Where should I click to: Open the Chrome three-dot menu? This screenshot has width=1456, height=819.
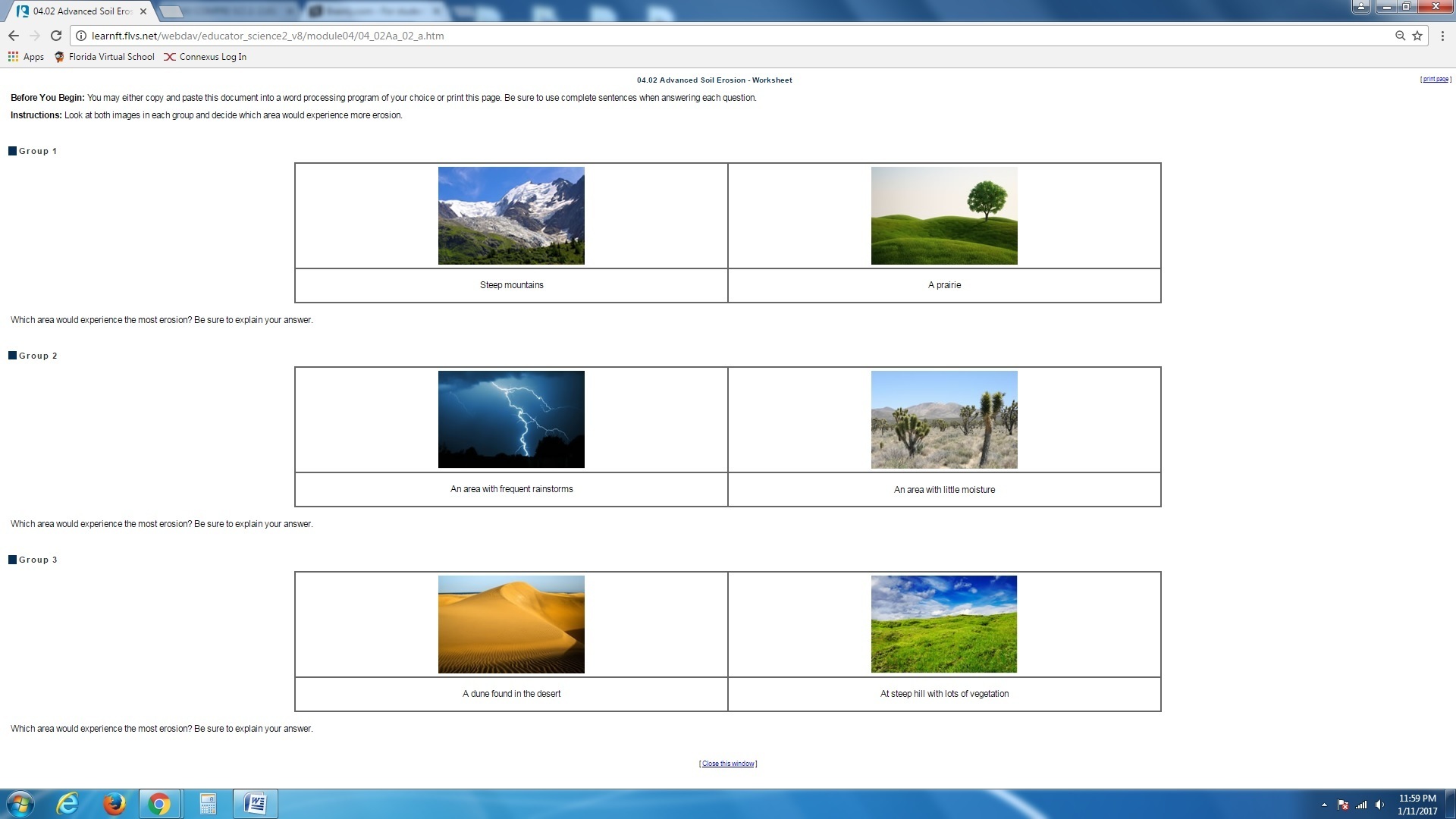pyautogui.click(x=1442, y=36)
